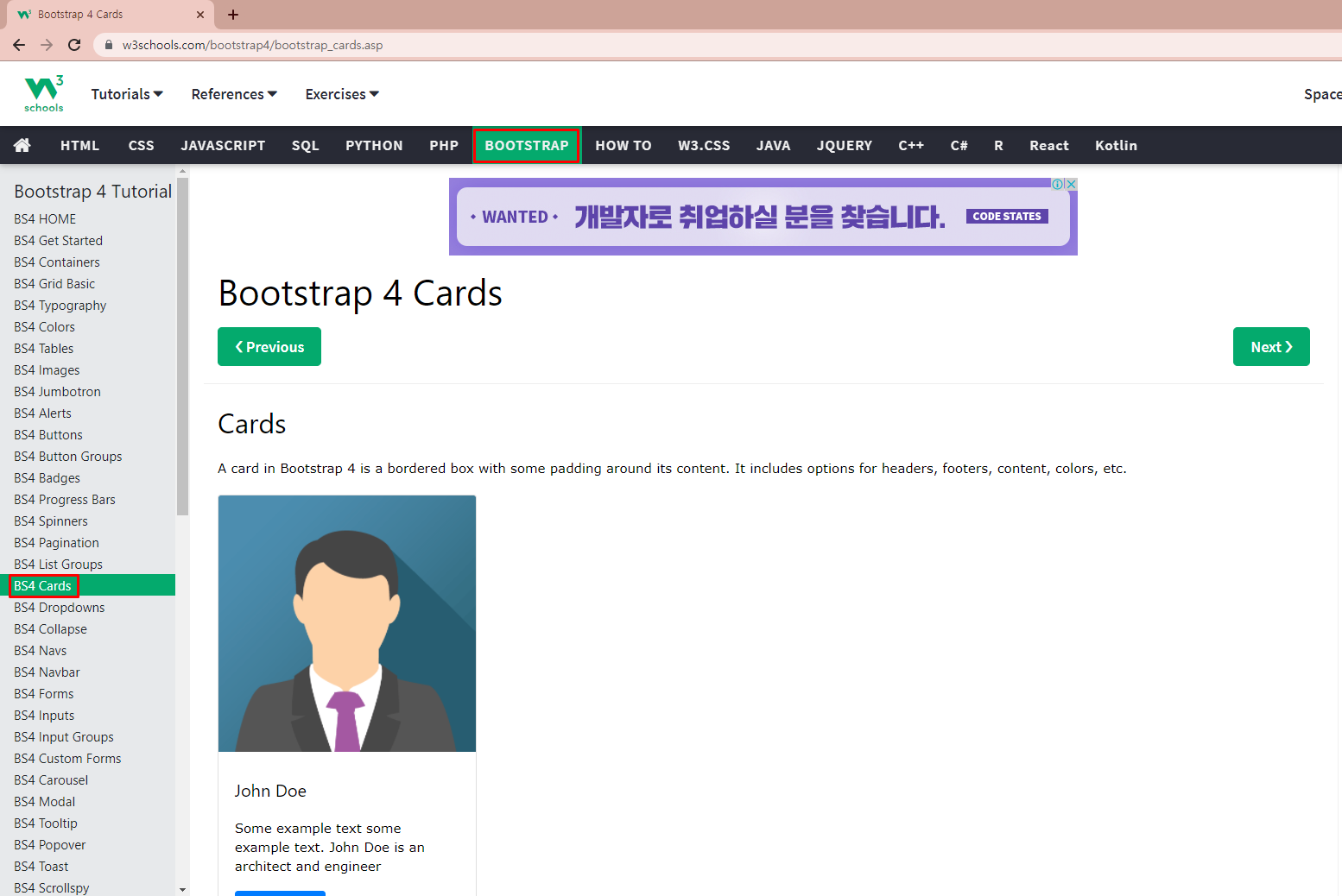Screen dimensions: 1342x896
Task: Select HOW TO in the navbar
Action: pos(624,145)
